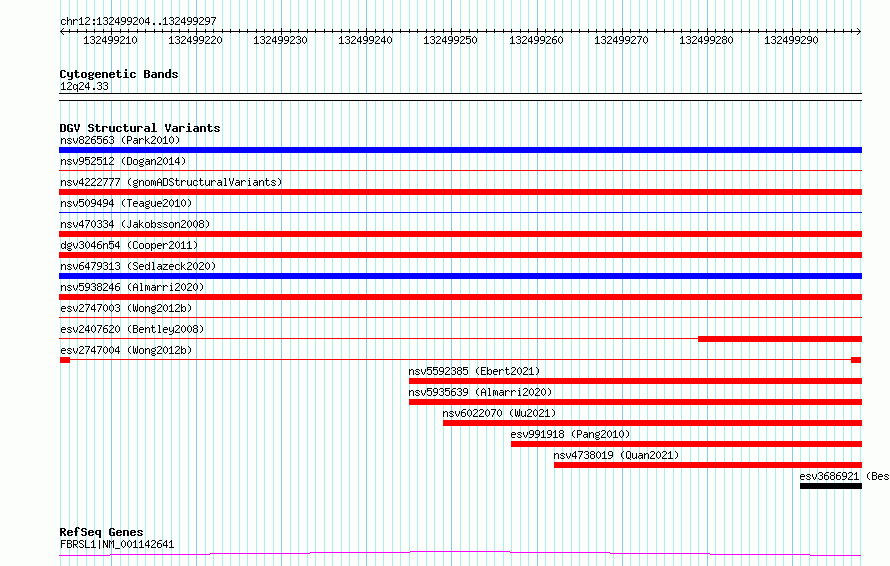Click the black bar under esv3686921
Viewport: 890px width, 566px height.
(831, 486)
